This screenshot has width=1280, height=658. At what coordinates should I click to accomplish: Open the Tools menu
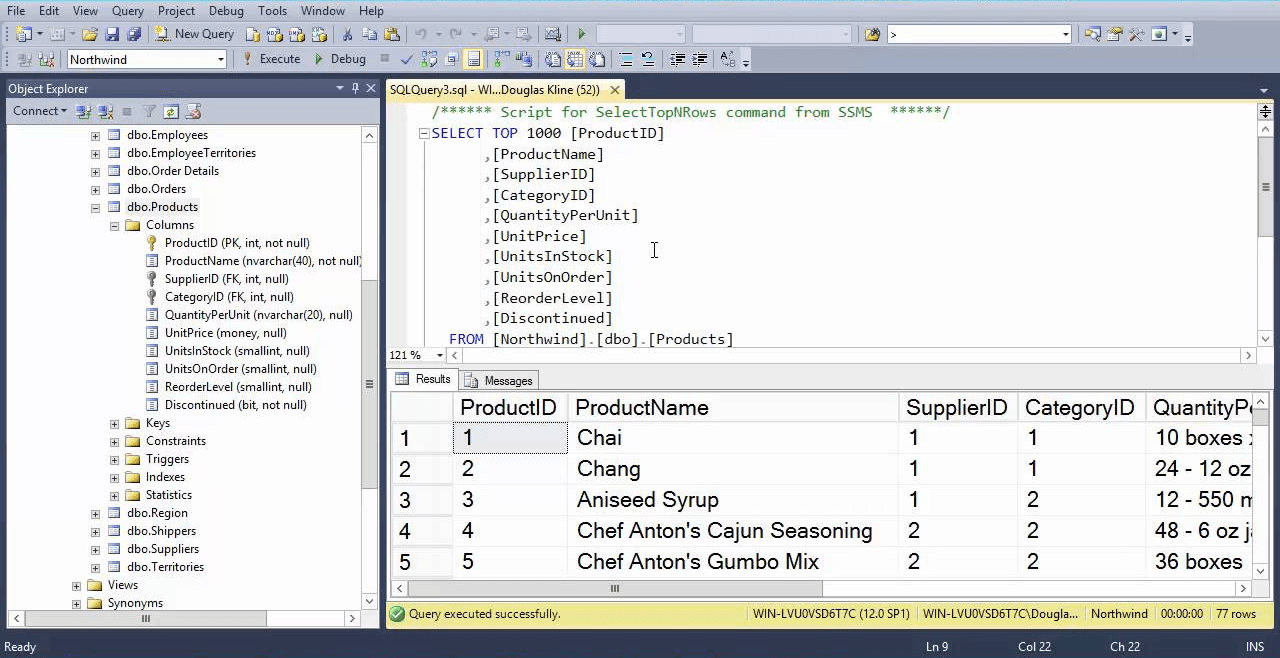(272, 11)
